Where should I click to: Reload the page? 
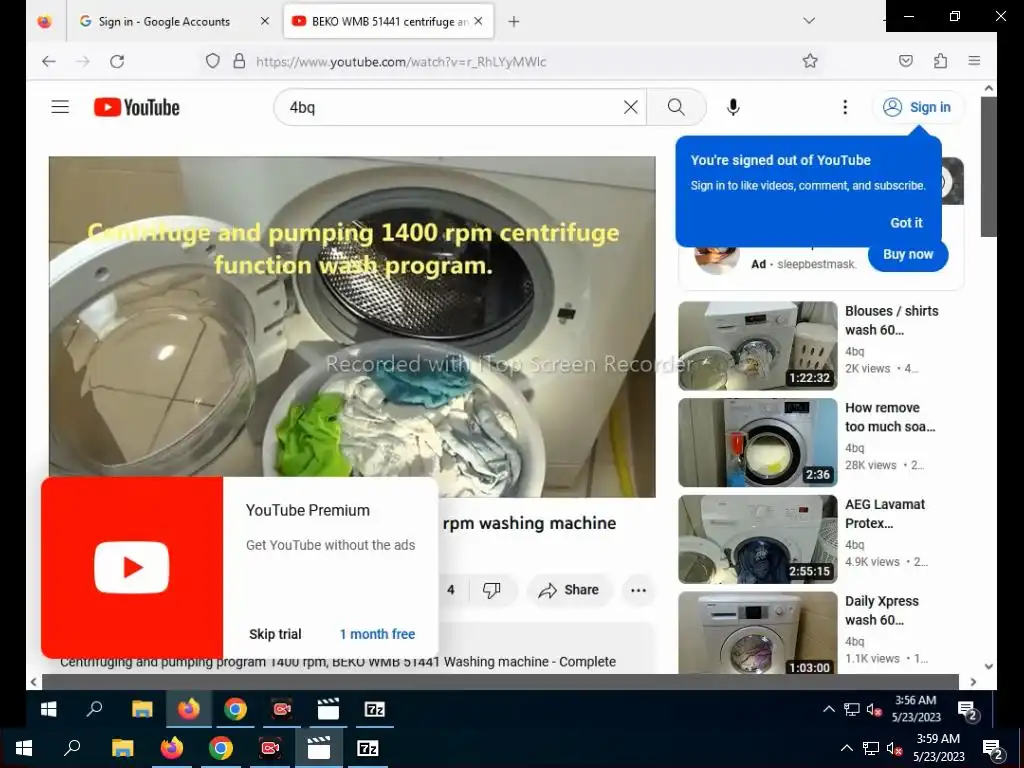117,61
